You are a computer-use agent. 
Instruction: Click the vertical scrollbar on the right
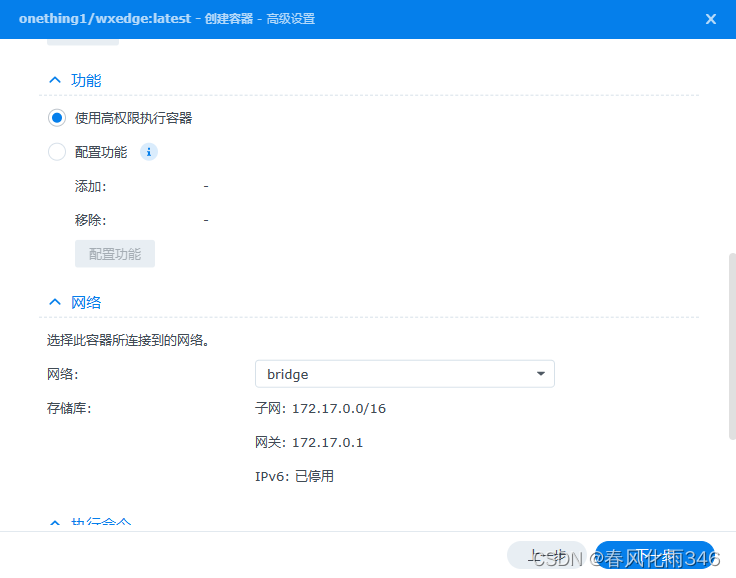tap(731, 345)
